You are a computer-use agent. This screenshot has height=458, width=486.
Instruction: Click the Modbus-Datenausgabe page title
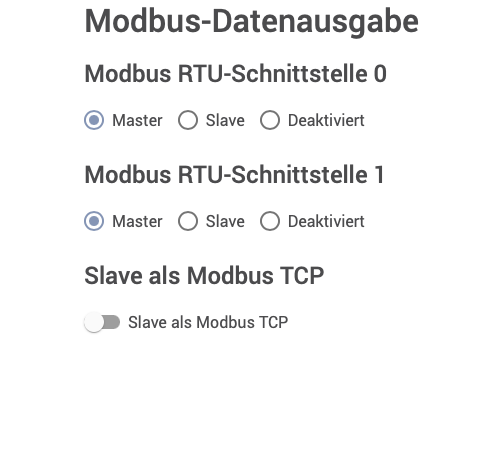point(251,23)
